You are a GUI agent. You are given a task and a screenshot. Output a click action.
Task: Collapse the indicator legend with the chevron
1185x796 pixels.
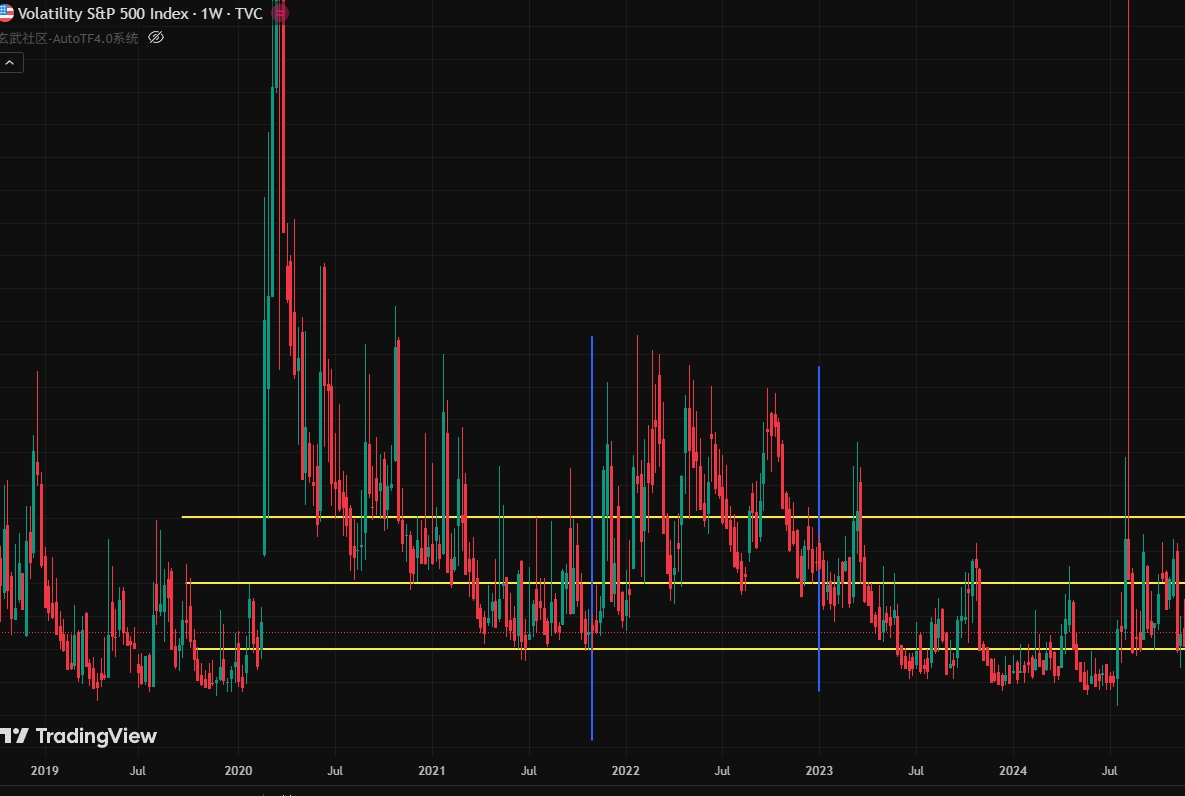point(10,63)
